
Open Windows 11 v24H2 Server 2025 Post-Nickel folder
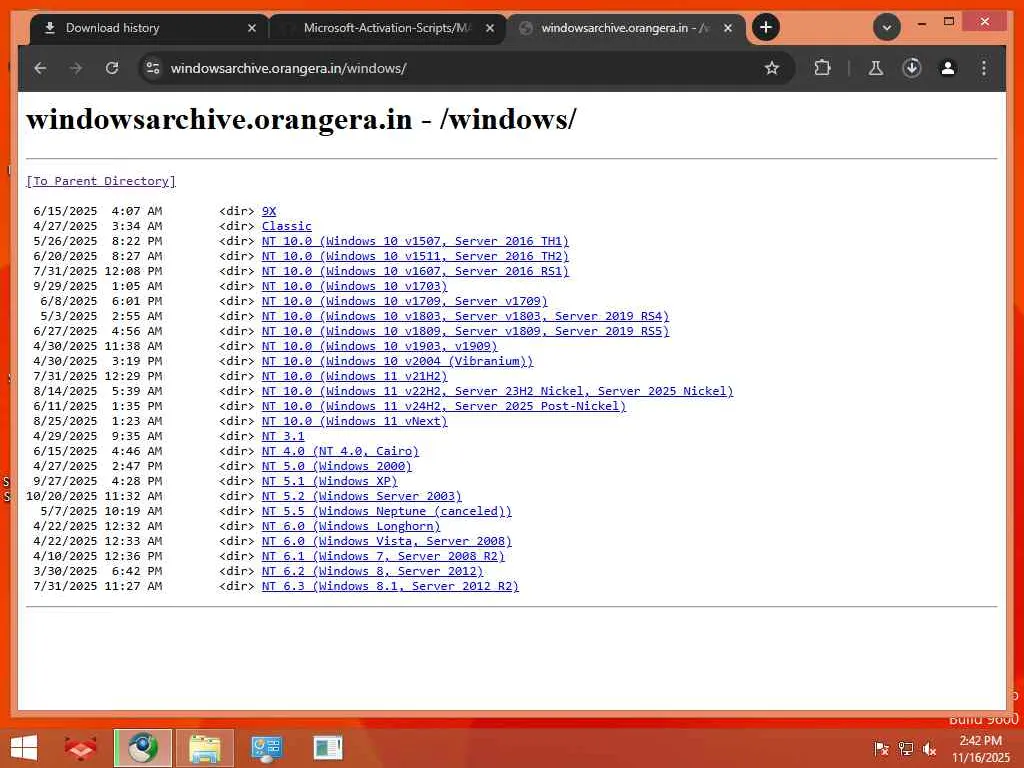443,406
